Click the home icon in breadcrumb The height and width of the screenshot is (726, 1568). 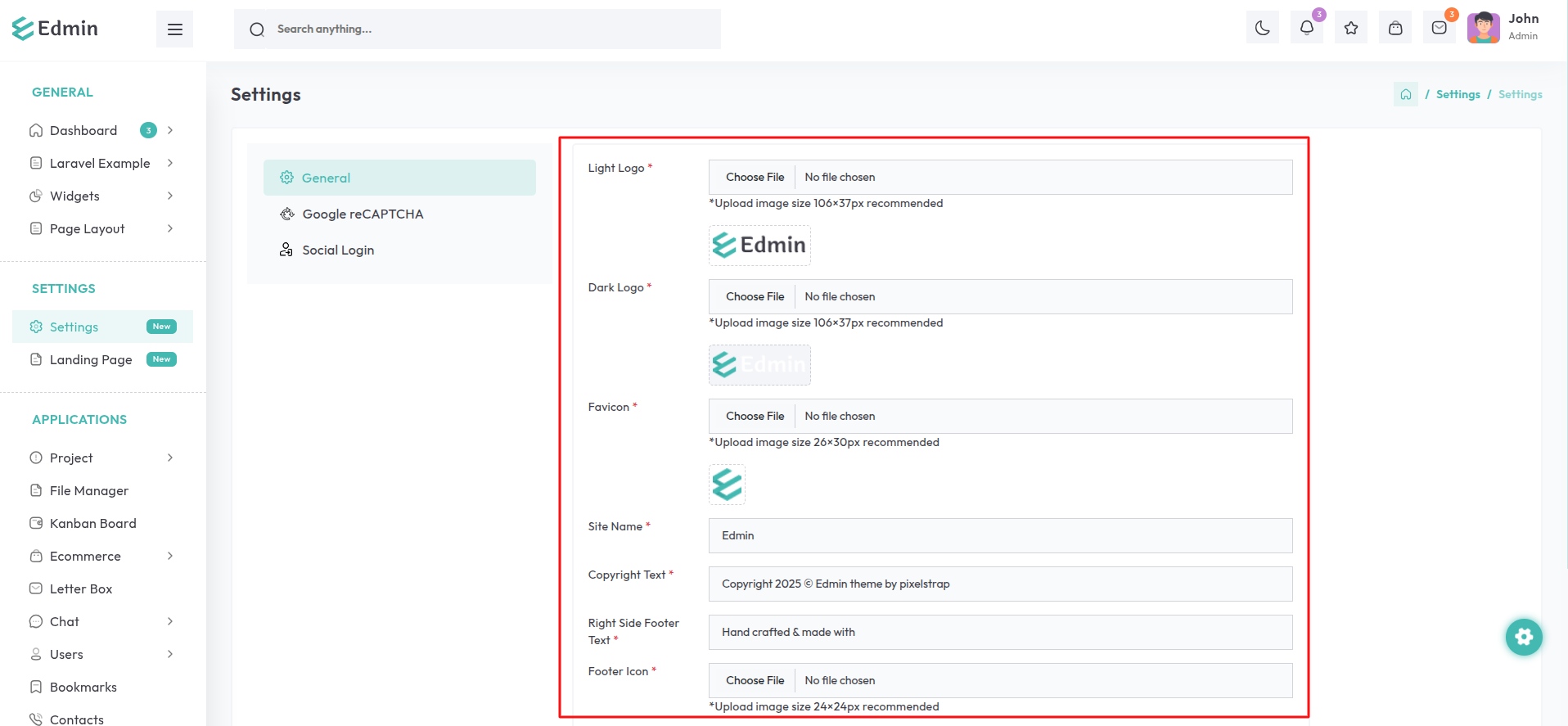point(1405,94)
